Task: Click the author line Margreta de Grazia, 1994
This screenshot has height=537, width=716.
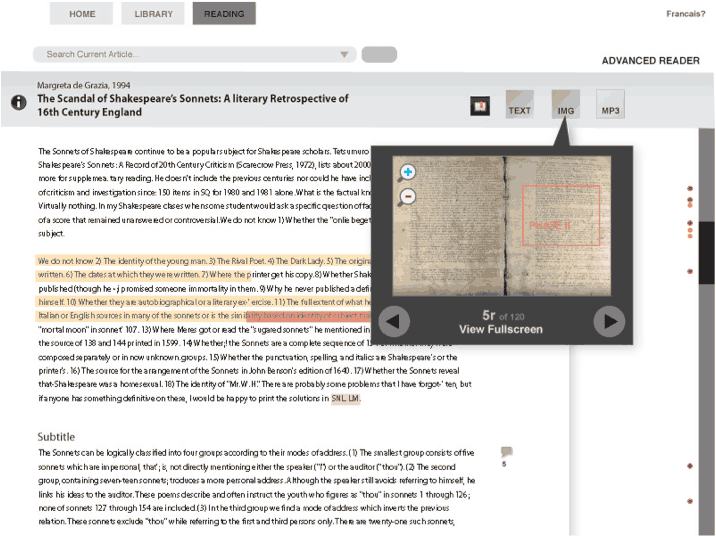Action: [84, 85]
